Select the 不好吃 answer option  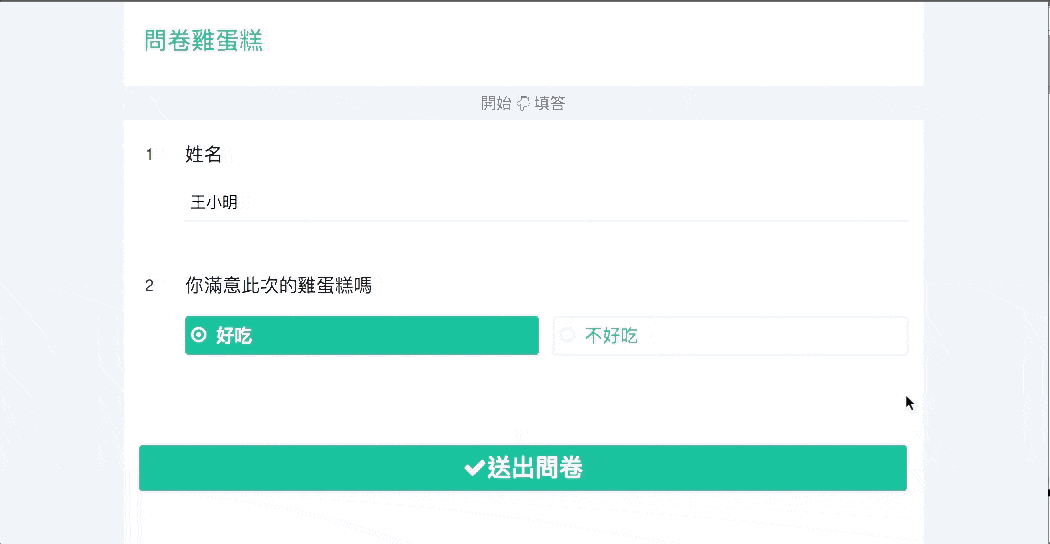click(x=730, y=336)
